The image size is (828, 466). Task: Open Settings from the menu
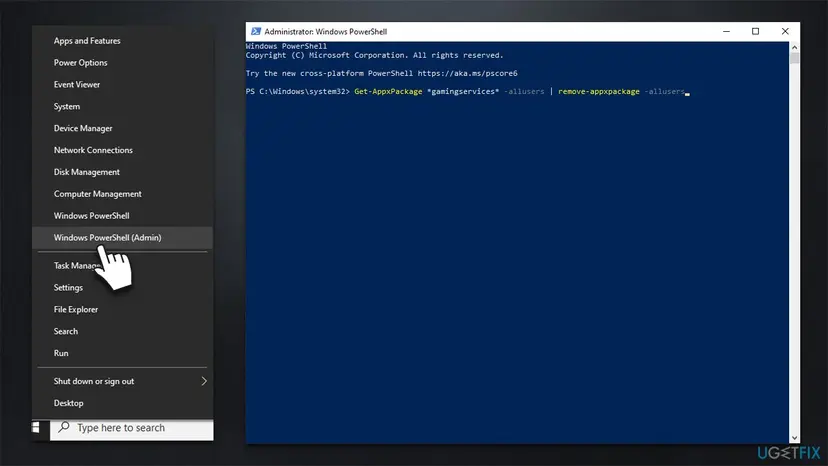(x=123, y=287)
